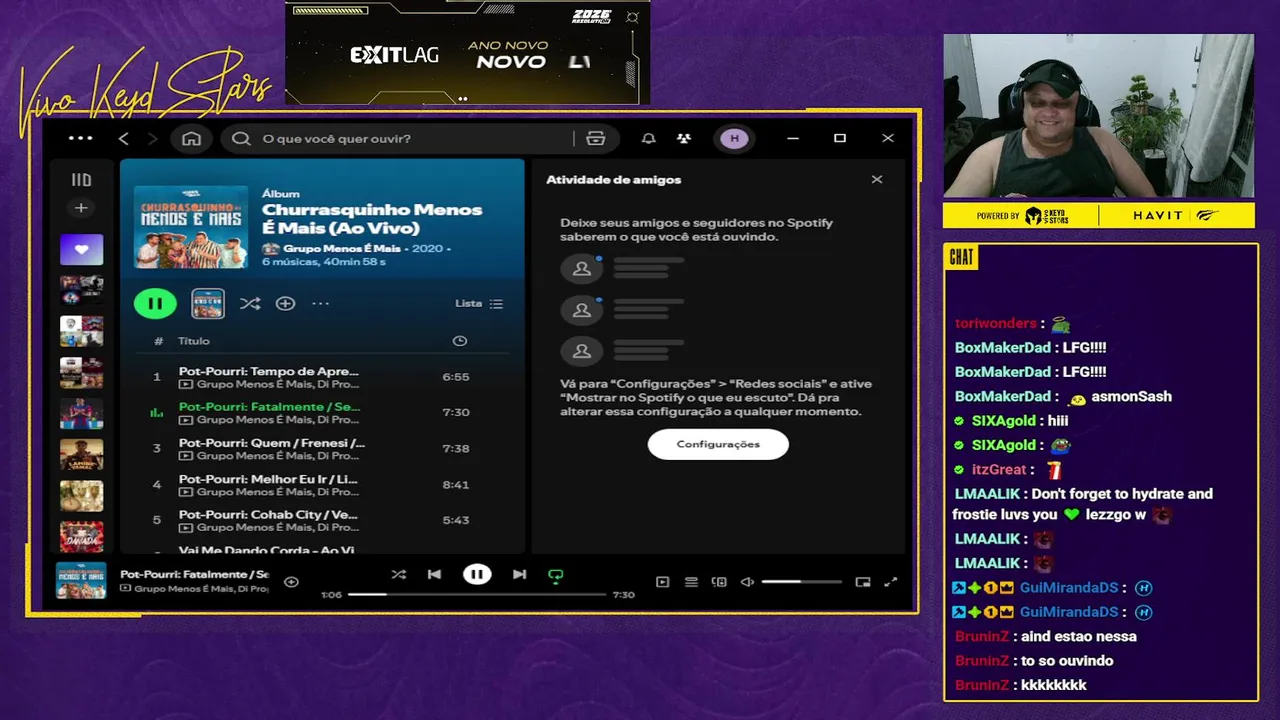Image resolution: width=1280 pixels, height=720 pixels.
Task: Open the queue icon
Action: (691, 582)
